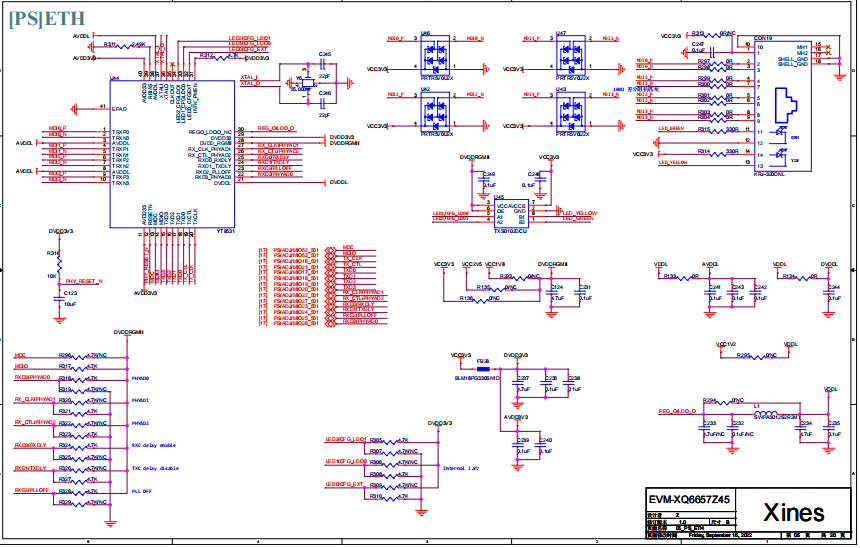Select the XTAL_I net label by the crystal
The height and width of the screenshot is (548, 860).
249,77
